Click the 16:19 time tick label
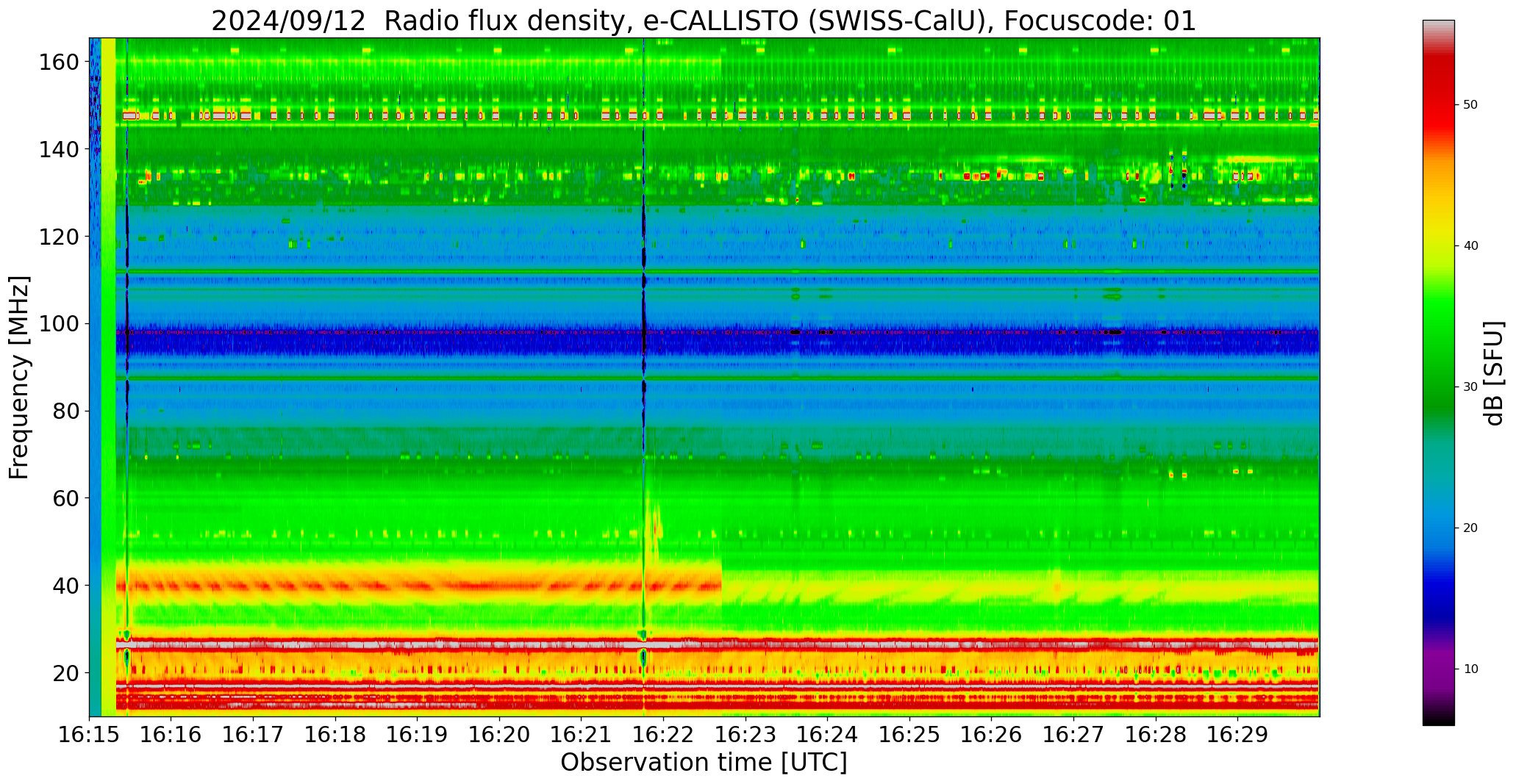Screen dimensions: 1516x784 [417, 734]
